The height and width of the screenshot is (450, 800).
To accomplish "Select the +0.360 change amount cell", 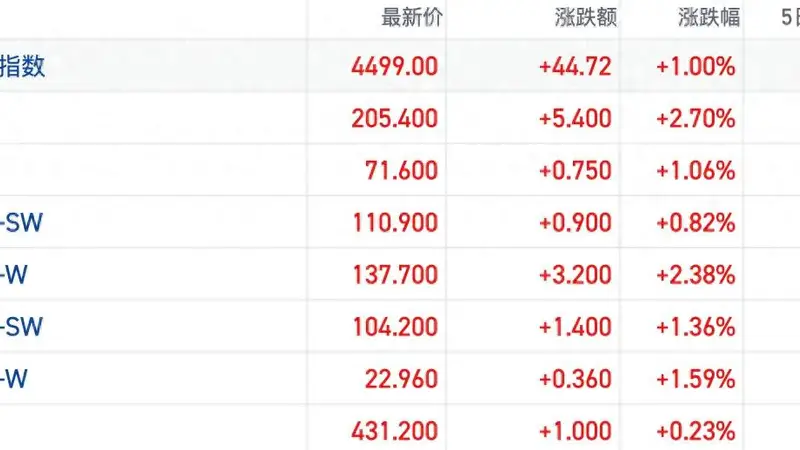I will (x=575, y=379).
